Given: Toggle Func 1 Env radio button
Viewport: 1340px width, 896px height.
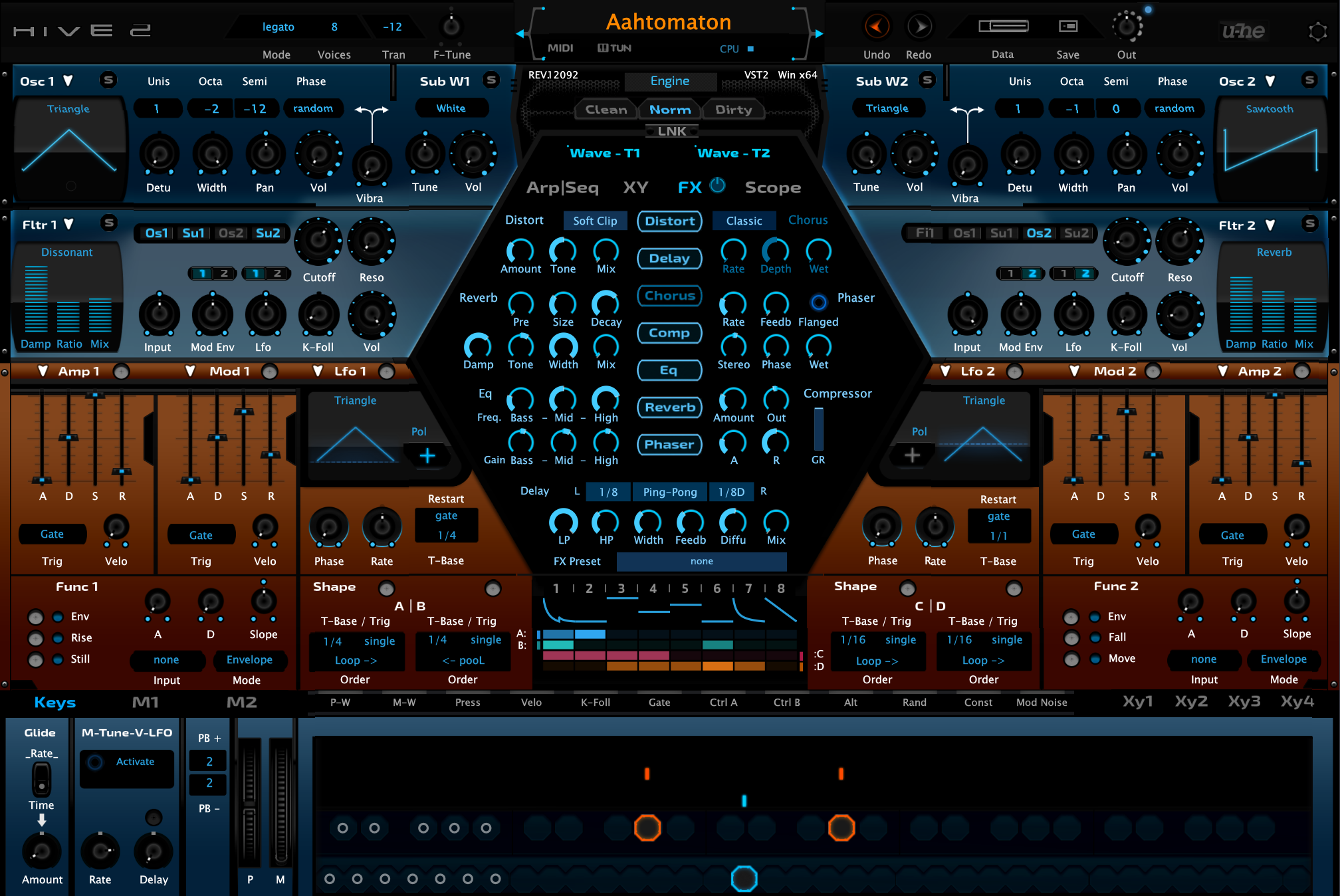Looking at the screenshot, I should click(x=58, y=617).
